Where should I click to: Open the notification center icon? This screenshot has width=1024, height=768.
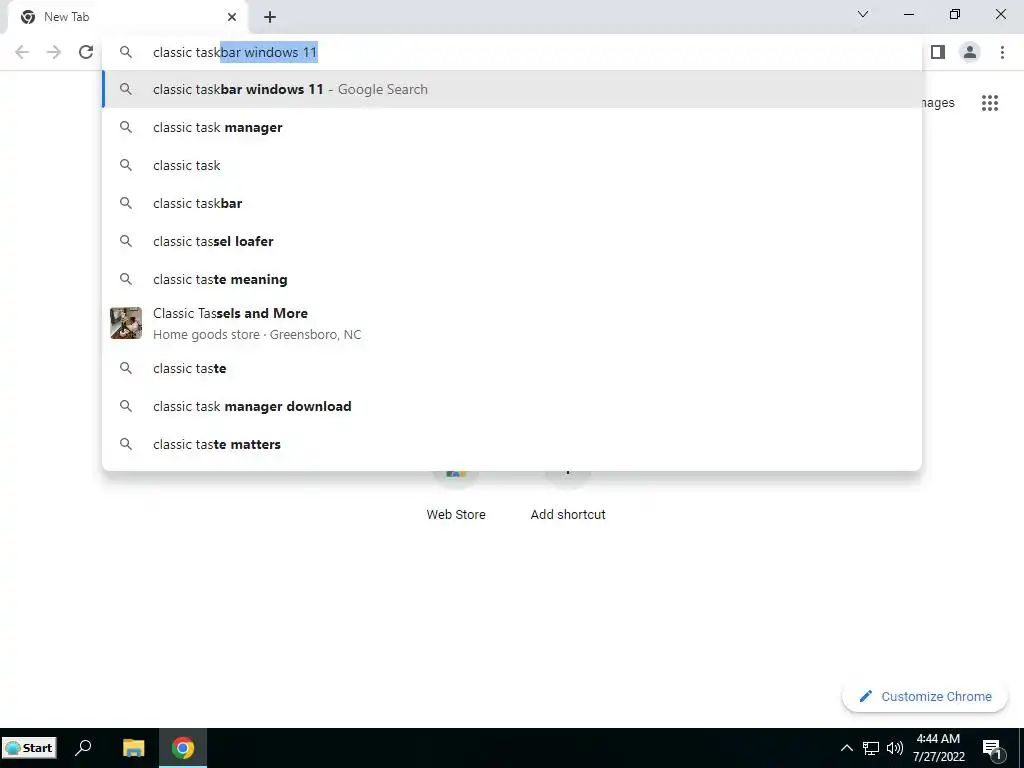click(x=993, y=748)
